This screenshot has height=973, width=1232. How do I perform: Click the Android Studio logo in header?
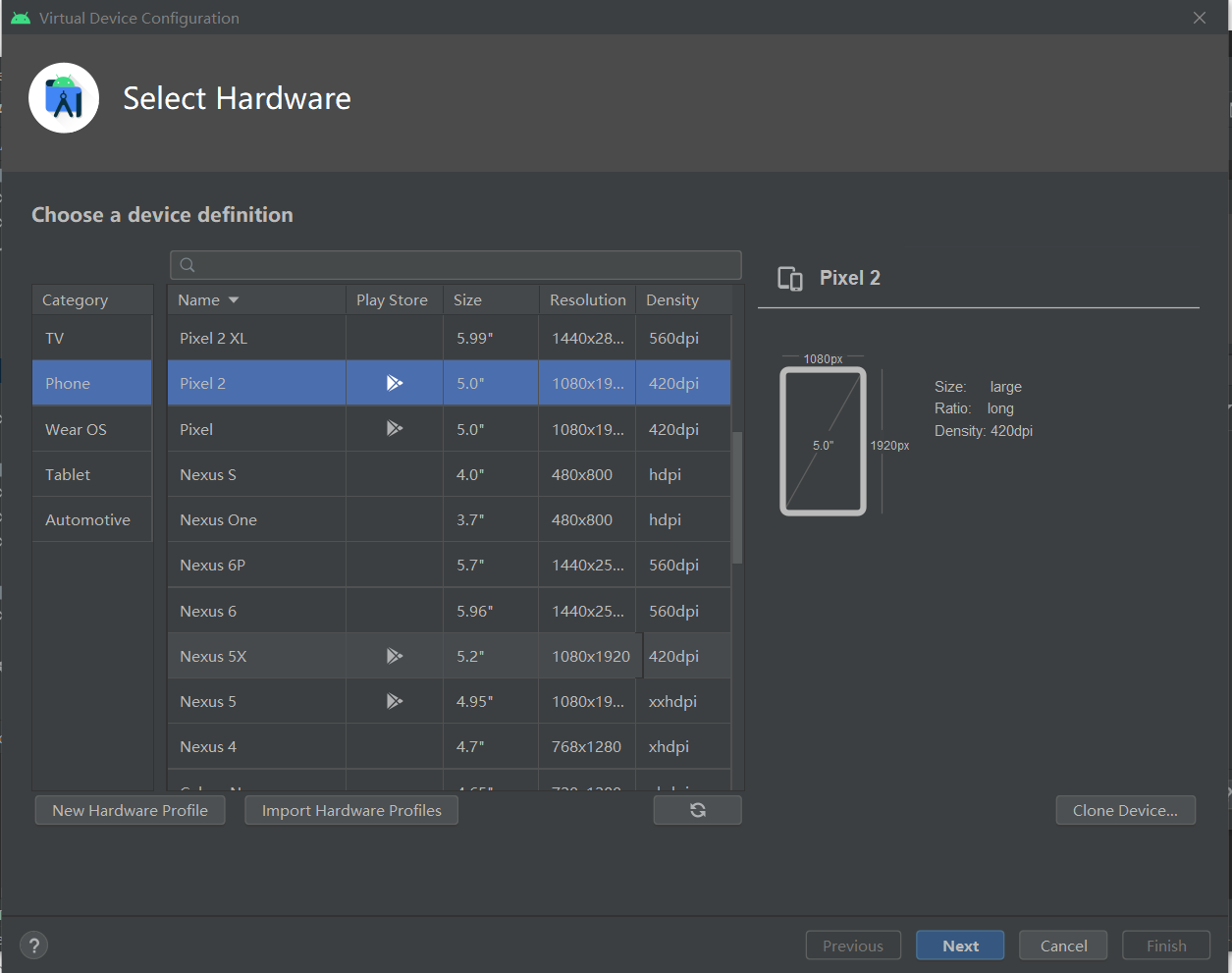click(x=64, y=98)
